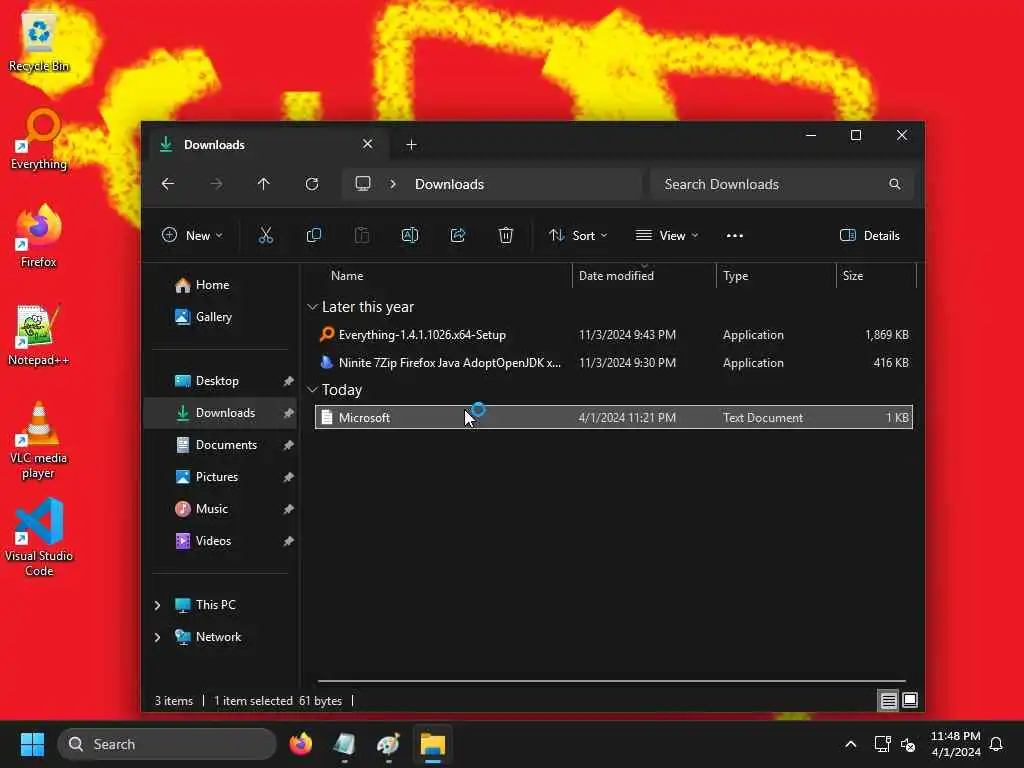Screen dimensions: 1024x768
Task: Open the network status tray icon
Action: coord(882,744)
